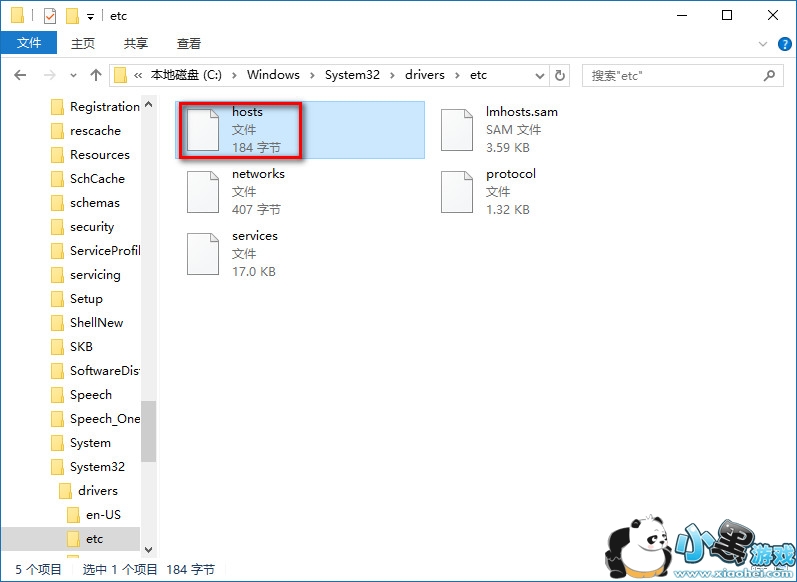Switch to the 主页 ribbon tab
The width and height of the screenshot is (797, 582).
(x=83, y=43)
